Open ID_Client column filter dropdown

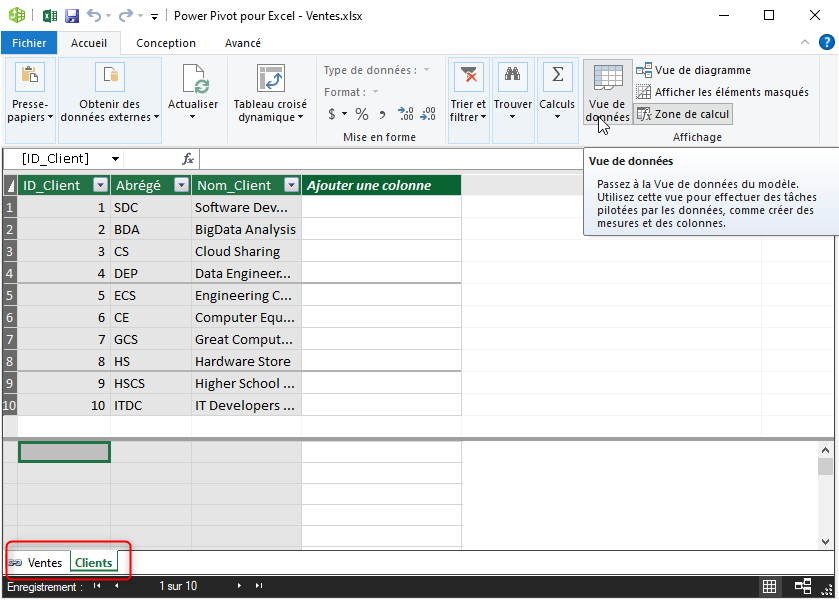pyautogui.click(x=100, y=185)
